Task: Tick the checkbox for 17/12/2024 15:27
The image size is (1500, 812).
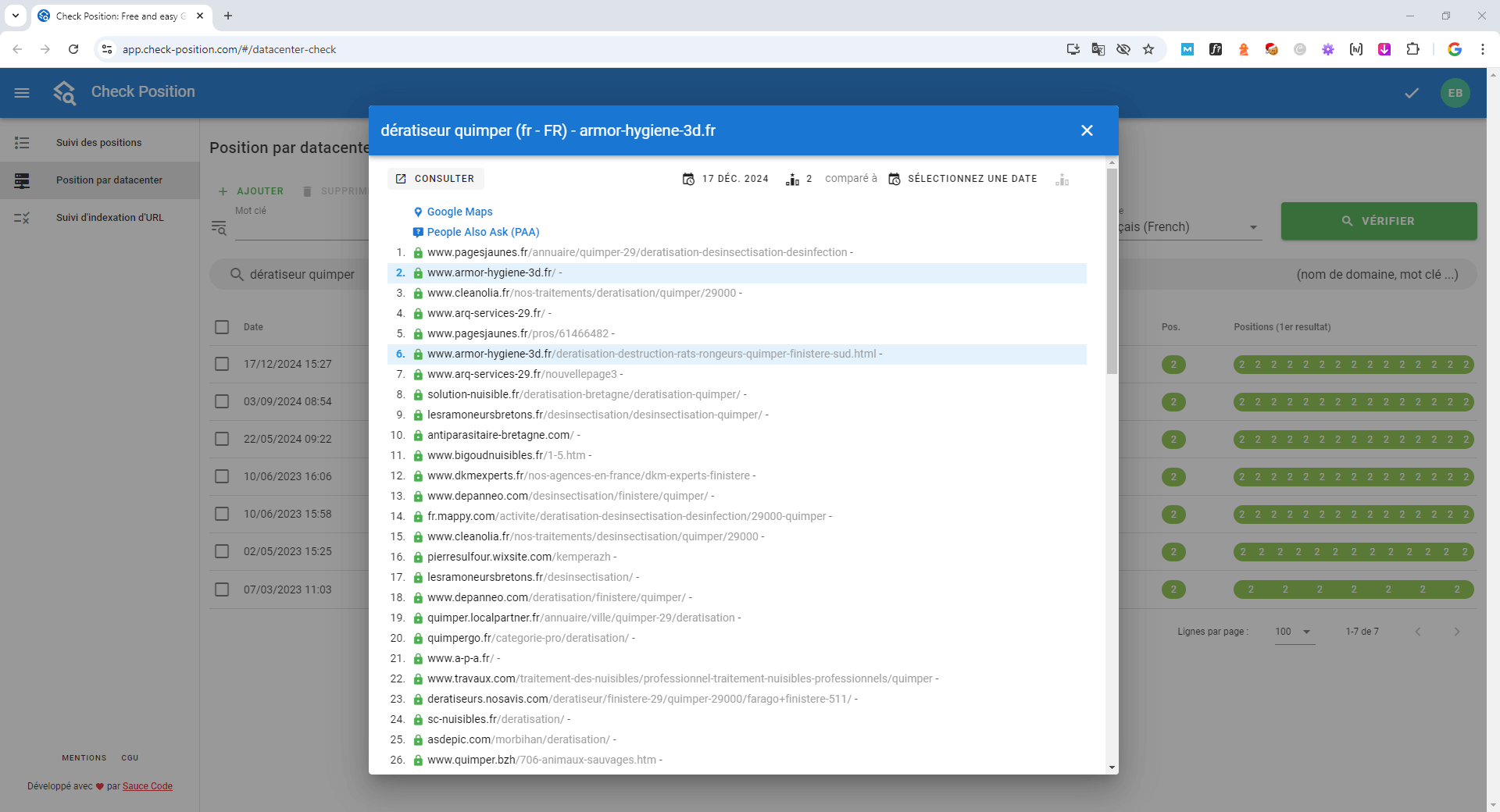Action: coord(222,365)
